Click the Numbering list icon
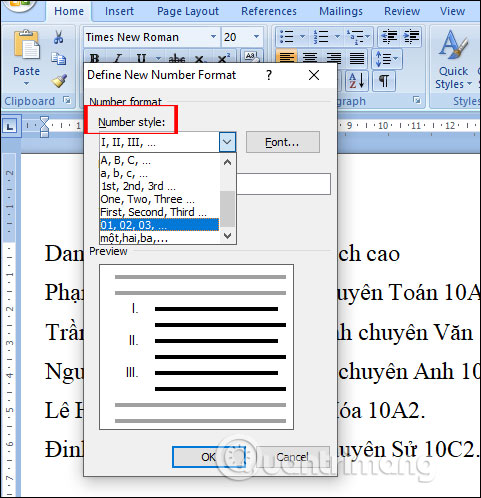Image resolution: width=481 pixels, height=498 pixels. coord(321,36)
